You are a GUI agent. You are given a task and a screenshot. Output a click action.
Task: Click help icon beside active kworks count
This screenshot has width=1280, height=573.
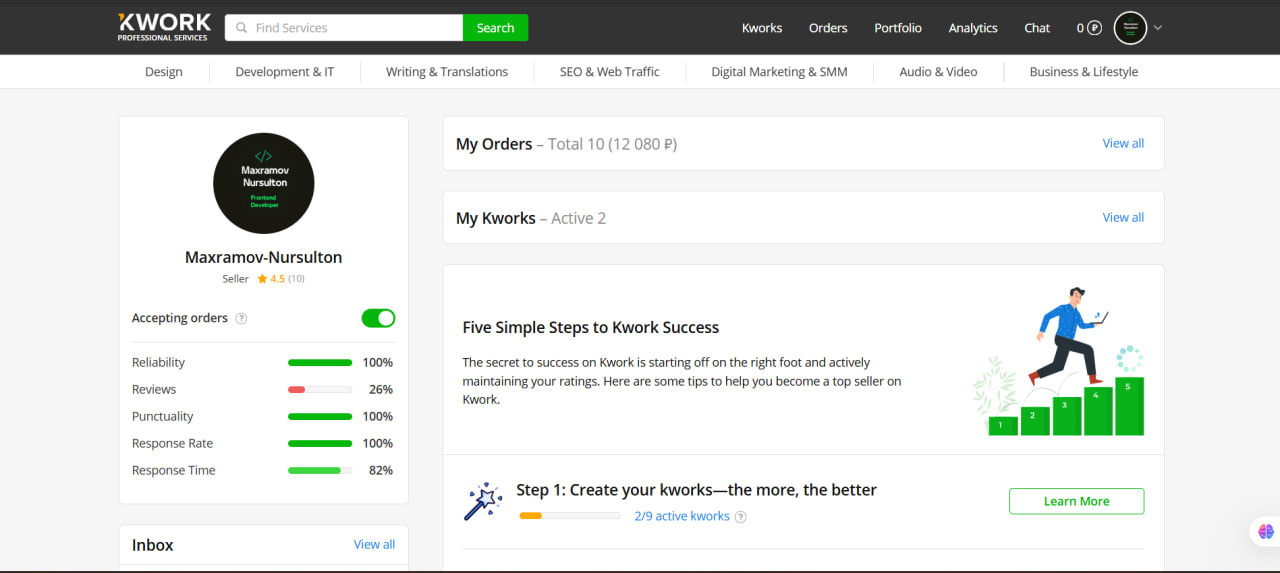click(x=741, y=517)
